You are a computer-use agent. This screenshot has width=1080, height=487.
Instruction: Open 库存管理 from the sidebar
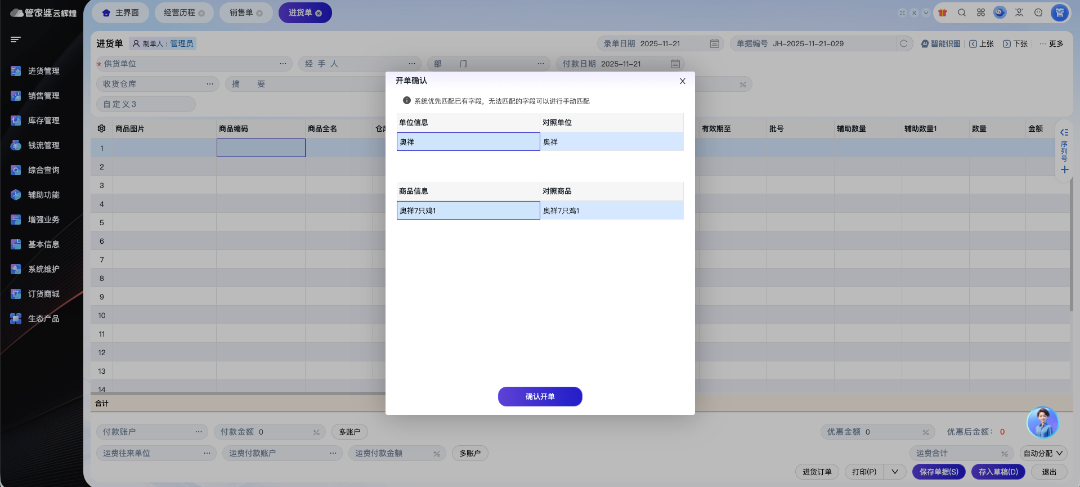pyautogui.click(x=43, y=120)
